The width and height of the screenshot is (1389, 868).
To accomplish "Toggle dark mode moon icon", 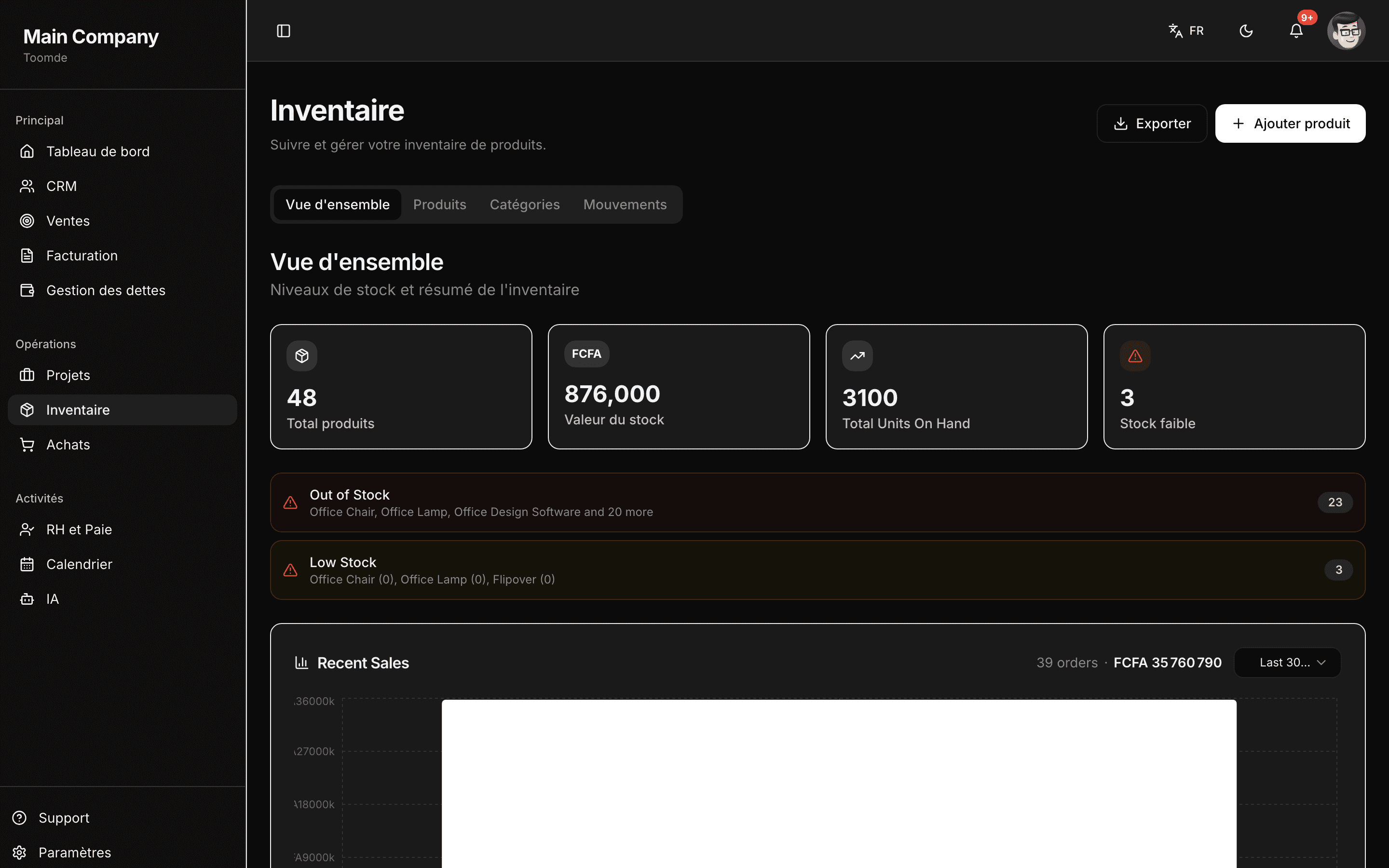I will click(1246, 30).
